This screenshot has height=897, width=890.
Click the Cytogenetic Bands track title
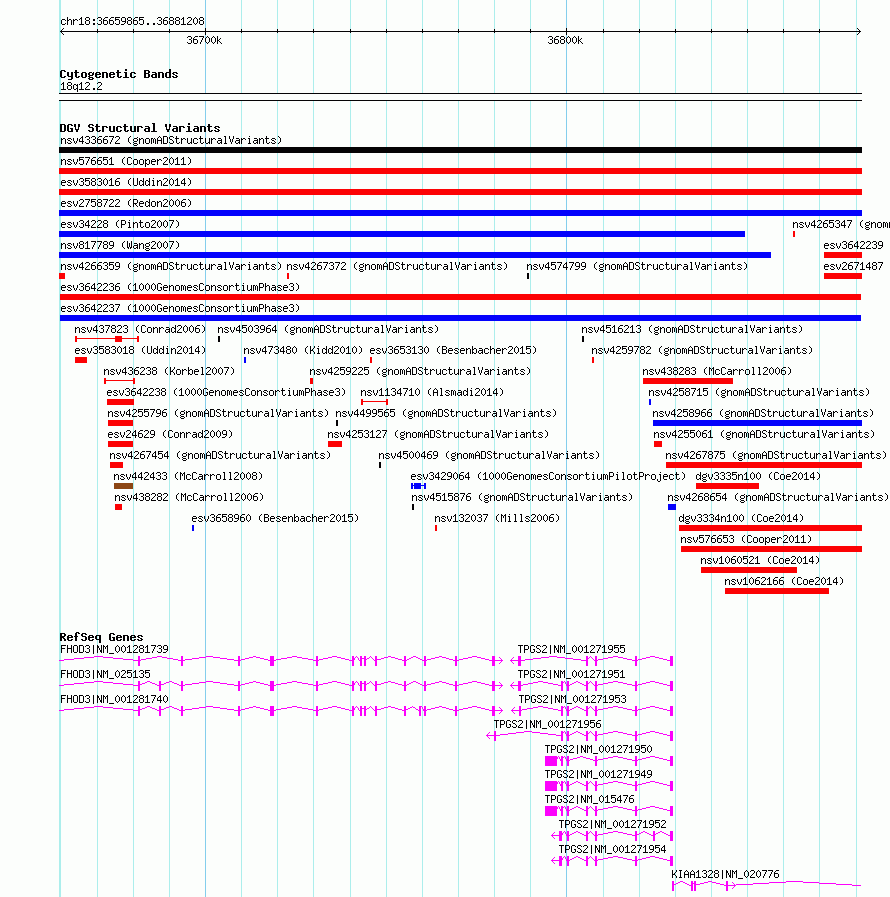click(119, 74)
